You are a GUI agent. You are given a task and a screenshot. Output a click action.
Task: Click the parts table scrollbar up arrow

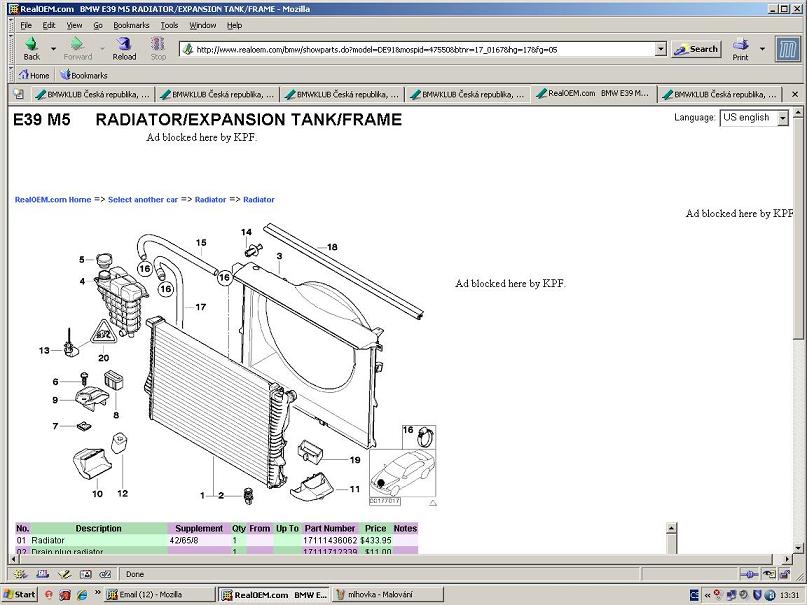pyautogui.click(x=671, y=528)
